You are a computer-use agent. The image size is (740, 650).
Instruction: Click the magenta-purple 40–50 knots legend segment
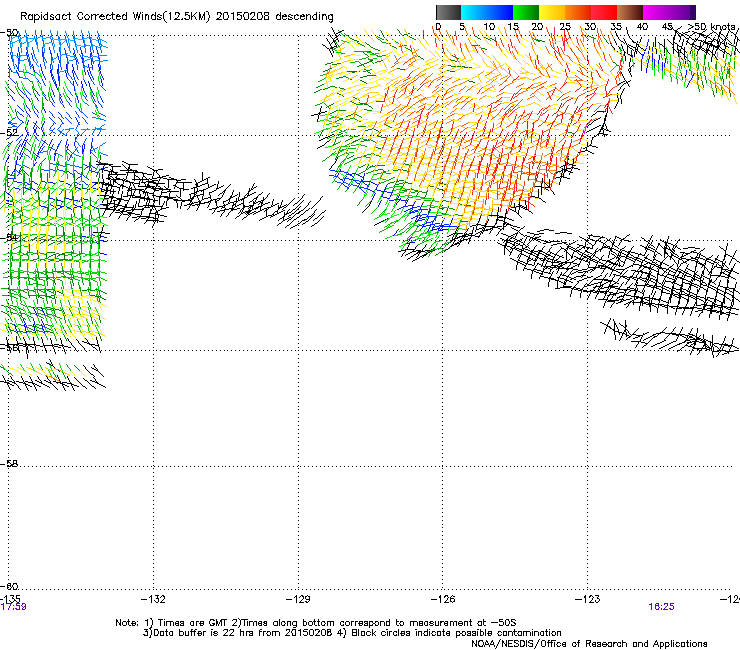[x=666, y=12]
